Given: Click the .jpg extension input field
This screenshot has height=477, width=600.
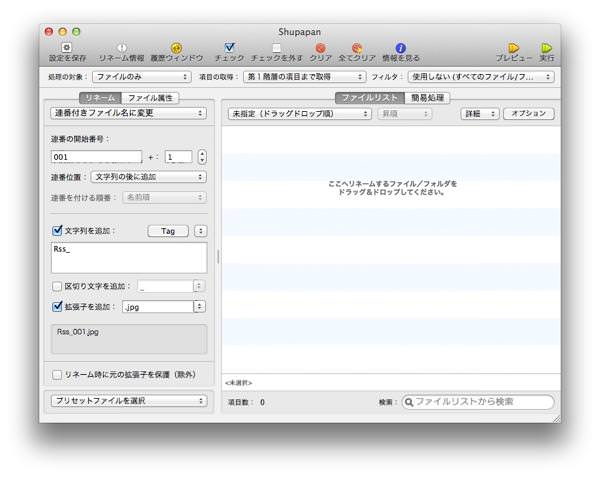Looking at the screenshot, I should pyautogui.click(x=158, y=307).
